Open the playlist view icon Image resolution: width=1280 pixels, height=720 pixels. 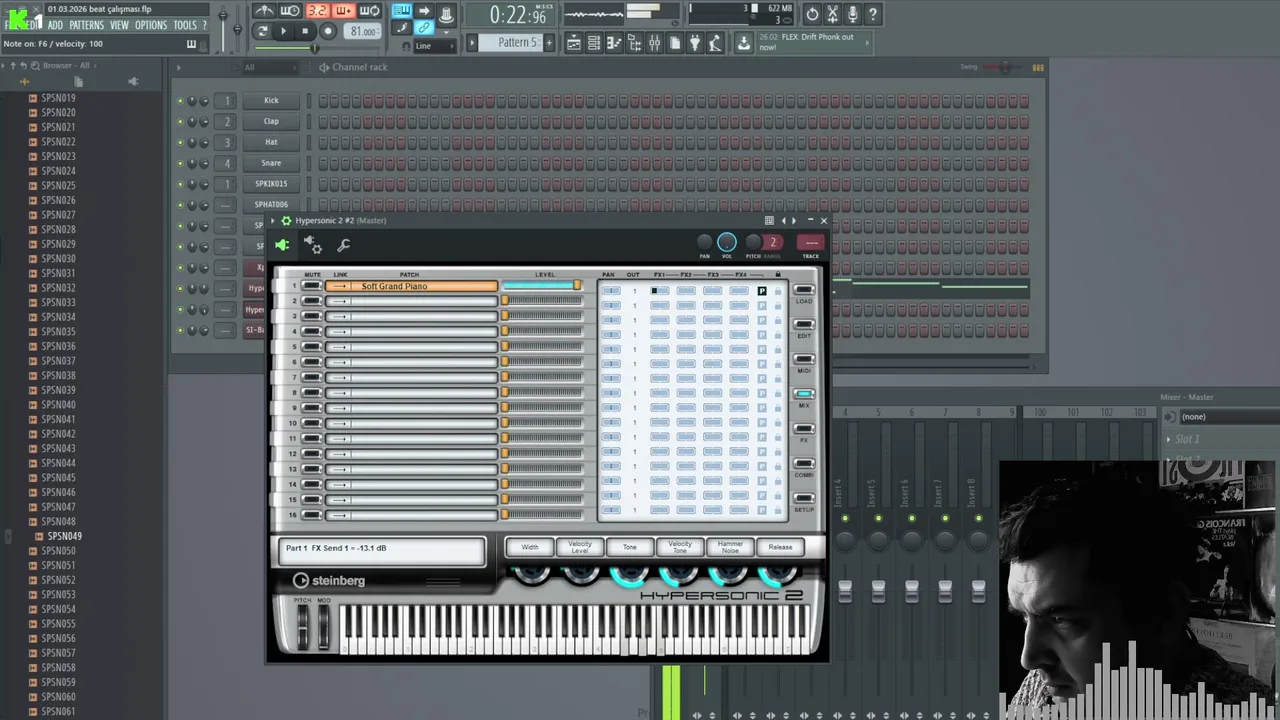(x=574, y=43)
